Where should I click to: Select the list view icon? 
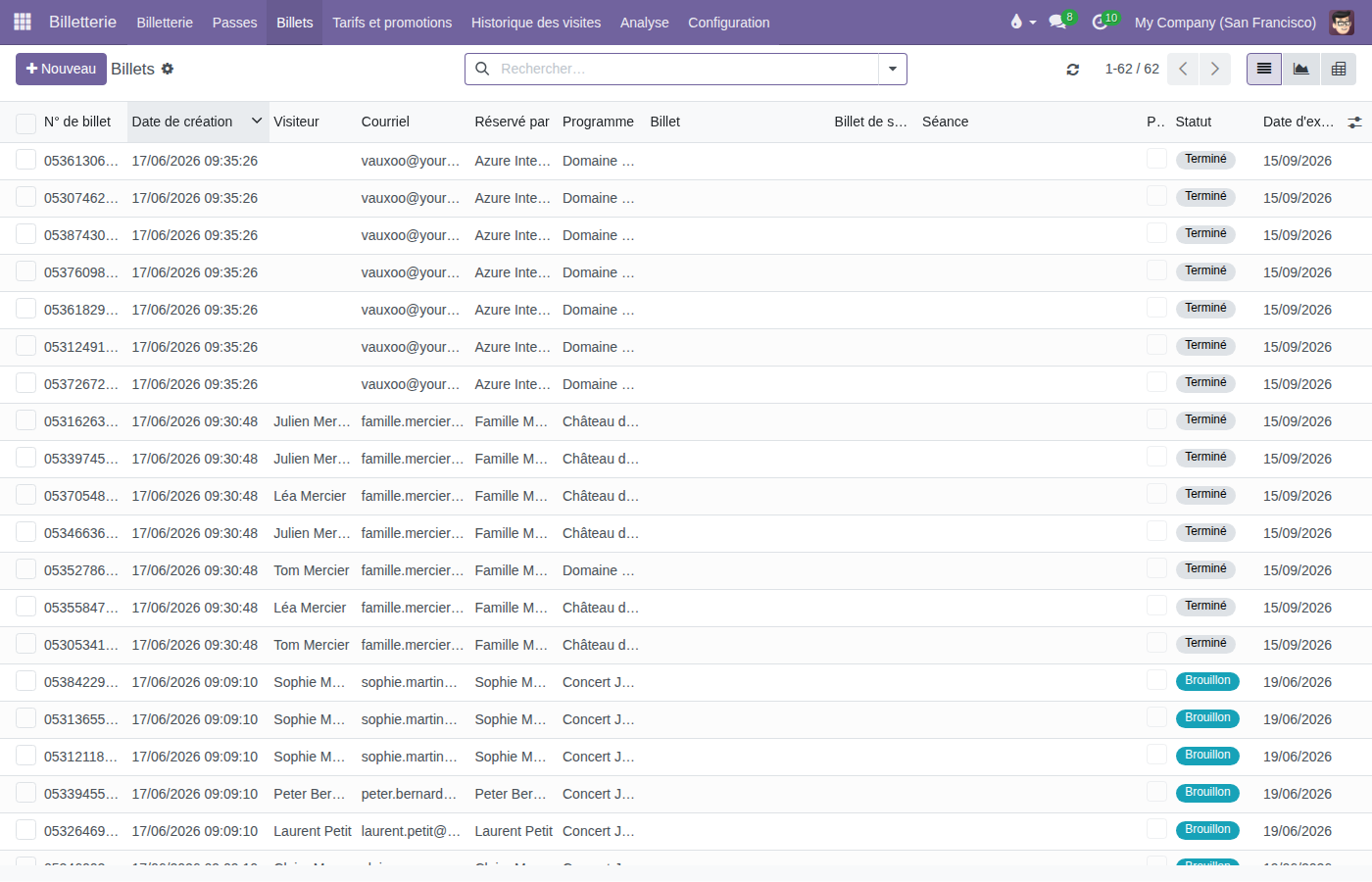(x=1264, y=69)
